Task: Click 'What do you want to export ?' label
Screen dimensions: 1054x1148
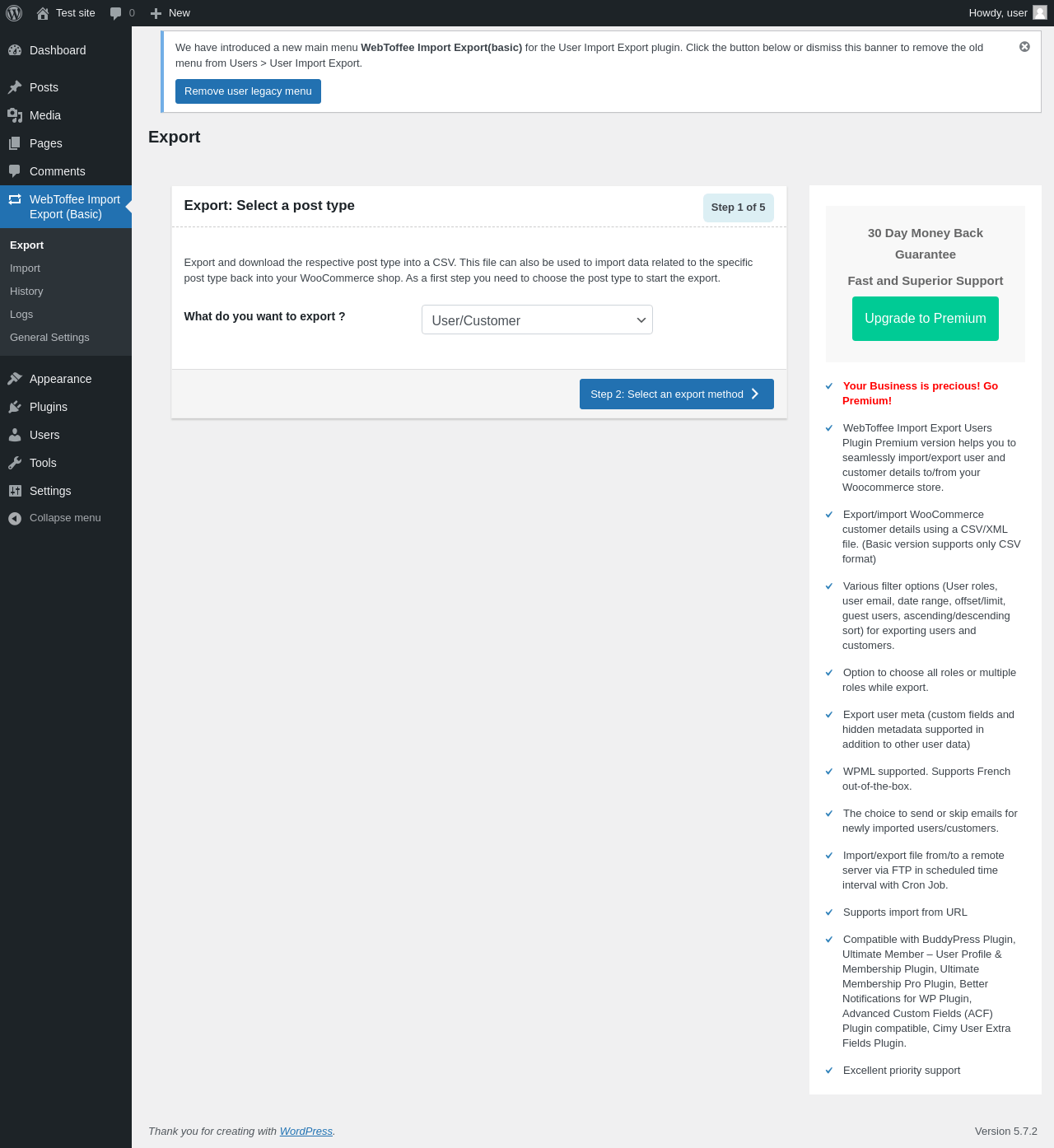Action: click(x=265, y=316)
